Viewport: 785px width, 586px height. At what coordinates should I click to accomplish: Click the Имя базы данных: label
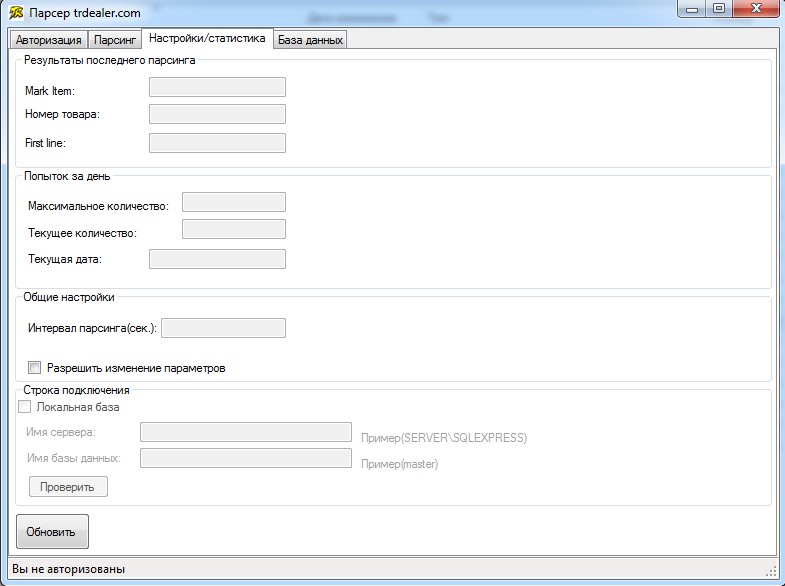coord(74,458)
